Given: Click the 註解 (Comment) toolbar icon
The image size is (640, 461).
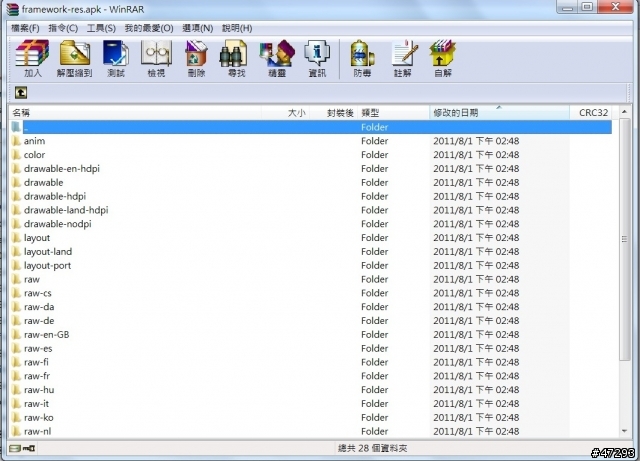Looking at the screenshot, I should click(x=404, y=58).
